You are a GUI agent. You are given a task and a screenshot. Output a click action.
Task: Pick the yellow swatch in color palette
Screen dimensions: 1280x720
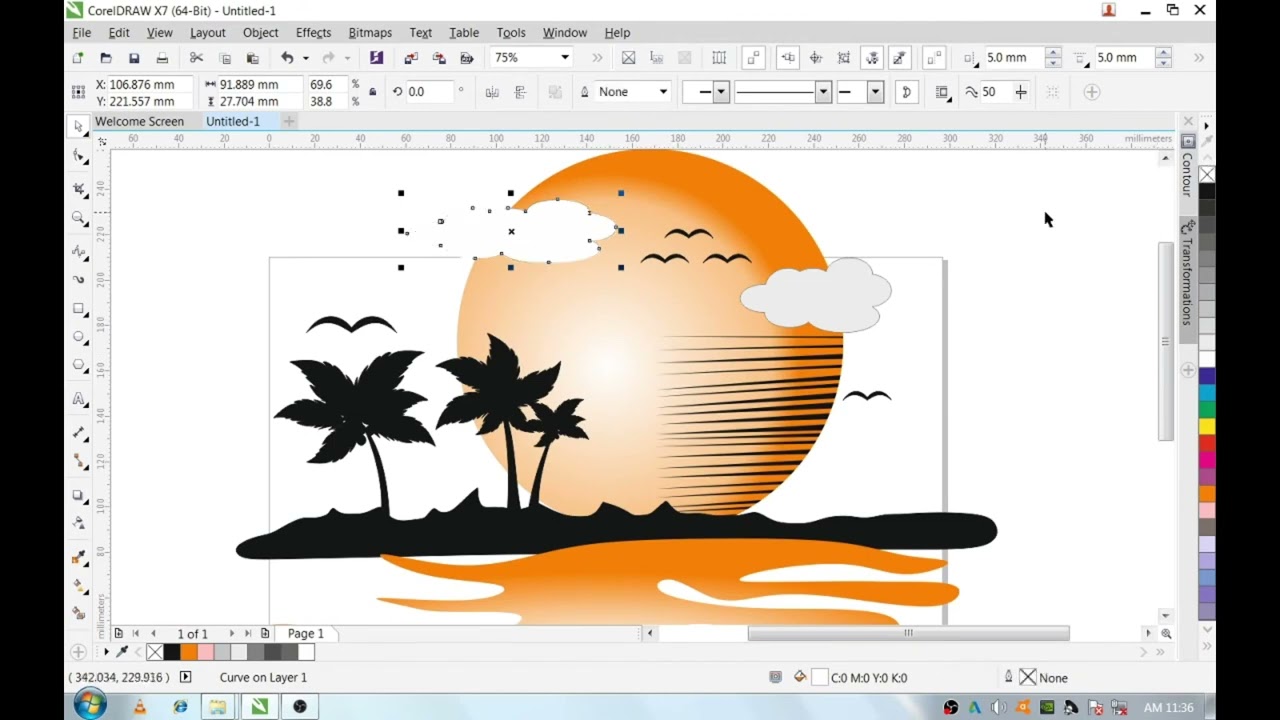[x=1207, y=426]
